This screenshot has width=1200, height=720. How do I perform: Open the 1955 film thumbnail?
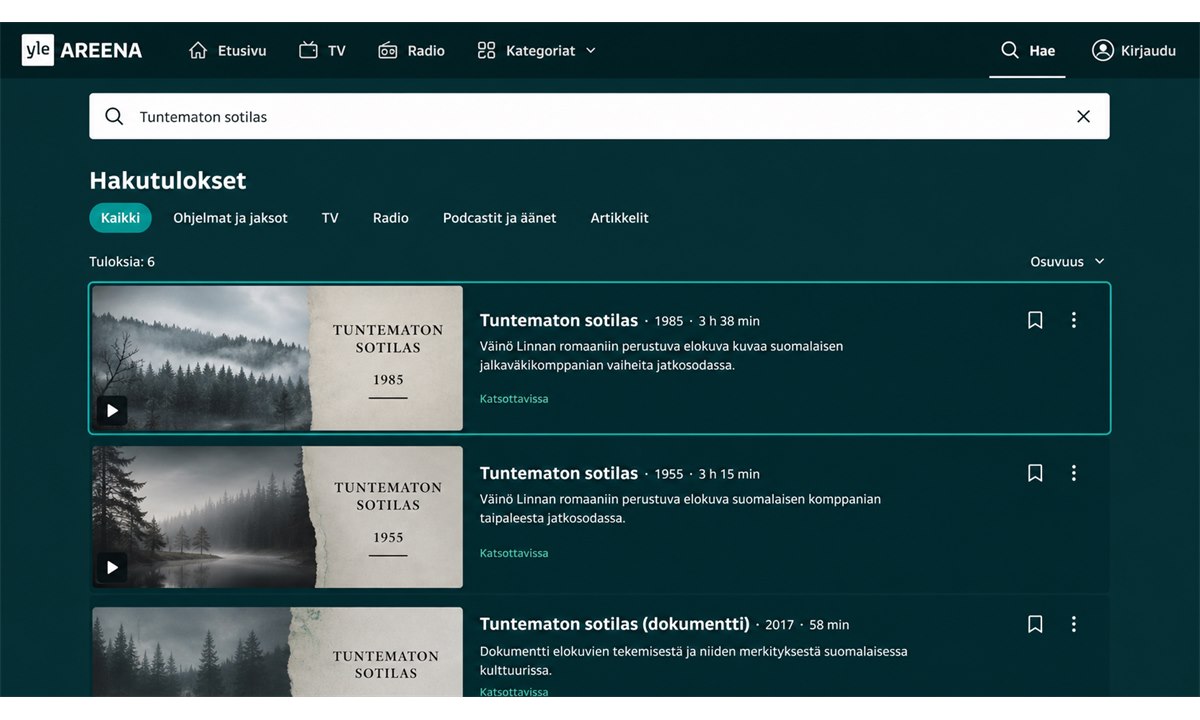click(277, 517)
